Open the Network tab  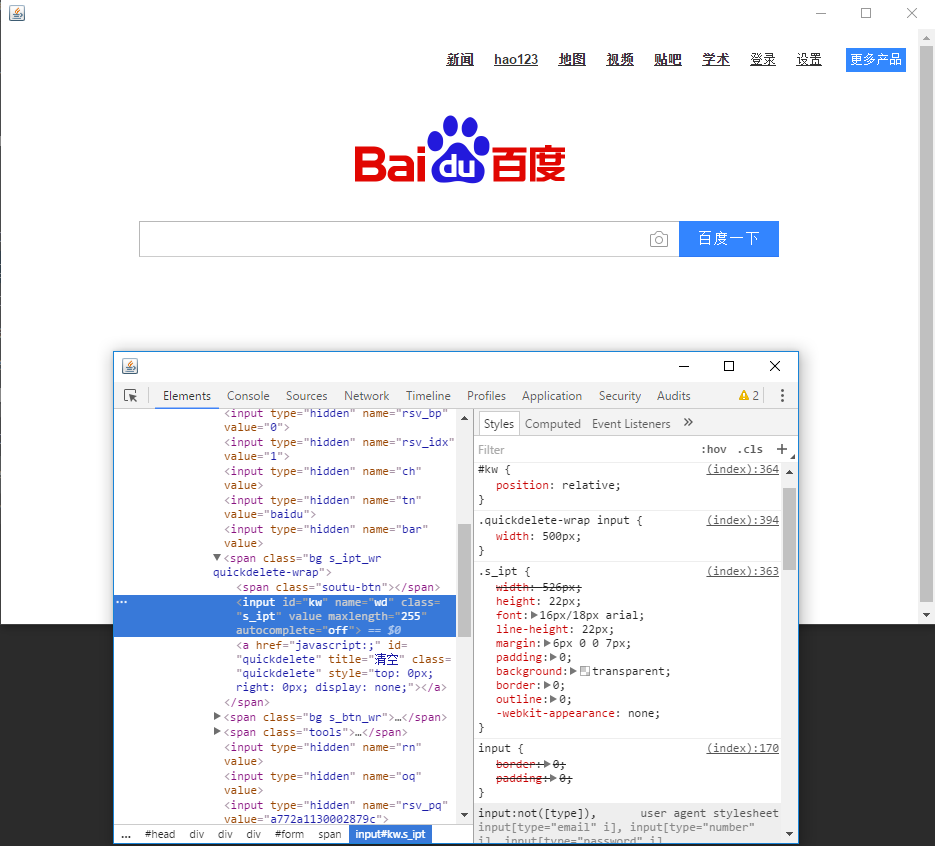367,396
